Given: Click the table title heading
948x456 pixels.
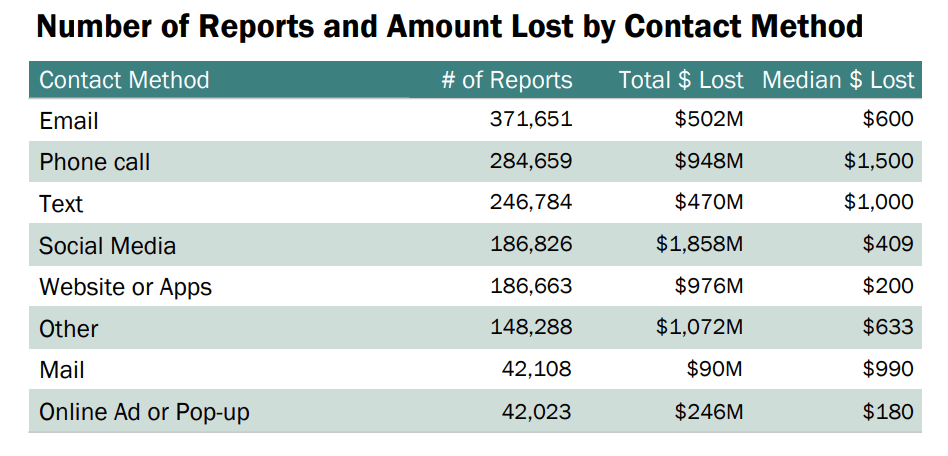Looking at the screenshot, I should point(449,27).
